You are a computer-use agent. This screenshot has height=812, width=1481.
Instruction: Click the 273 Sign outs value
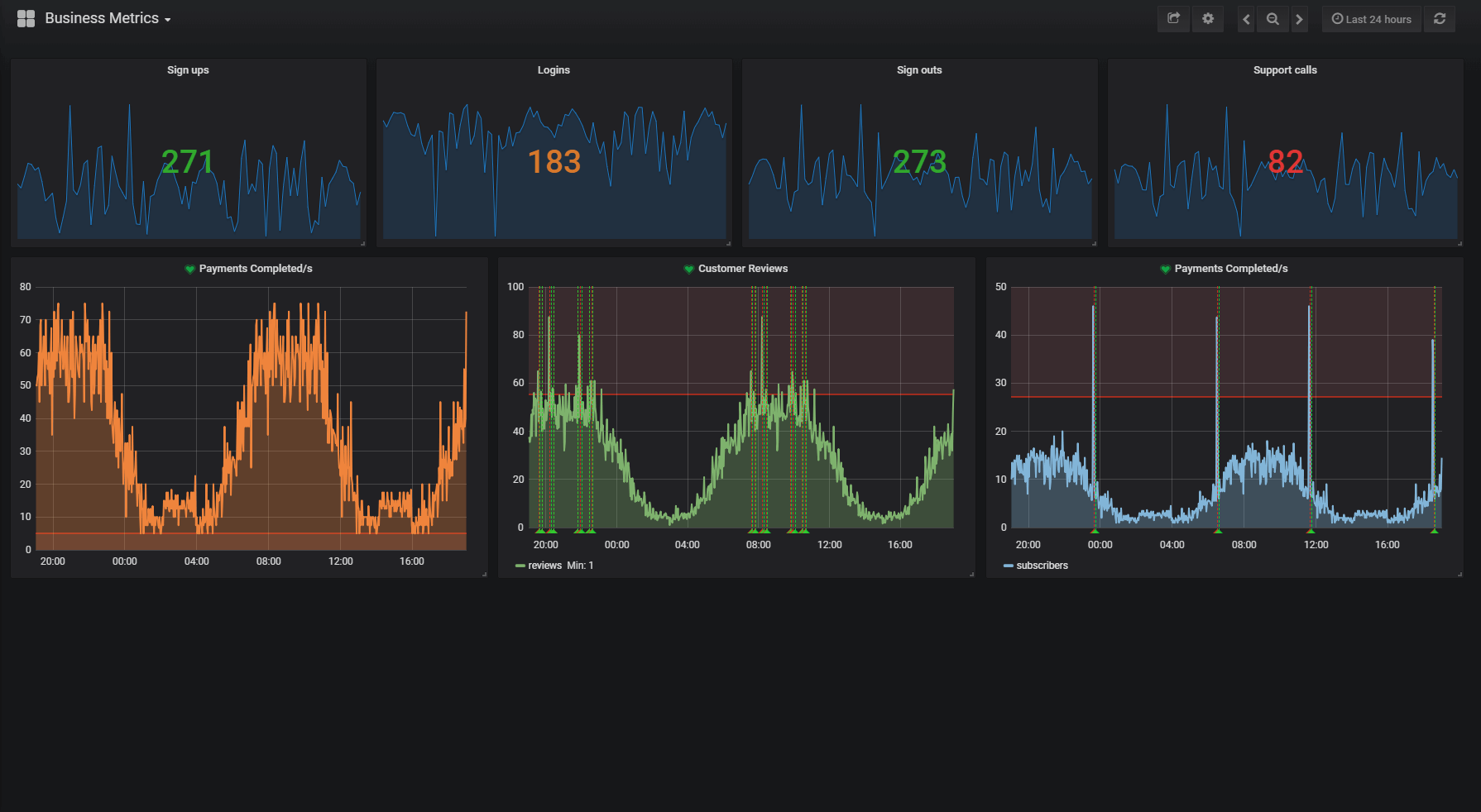pos(920,161)
